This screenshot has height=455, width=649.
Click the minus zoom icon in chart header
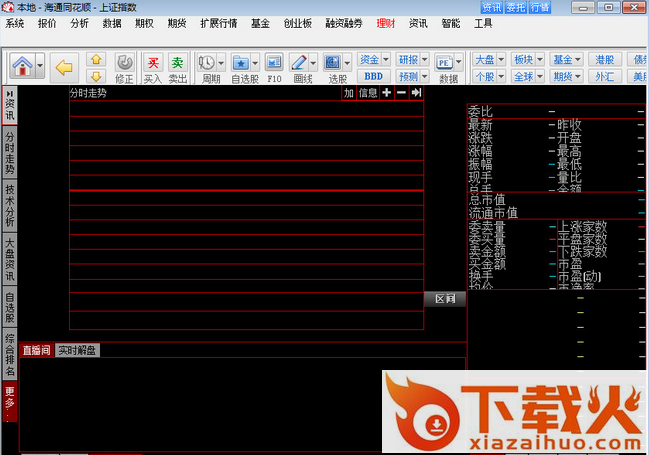[401, 93]
